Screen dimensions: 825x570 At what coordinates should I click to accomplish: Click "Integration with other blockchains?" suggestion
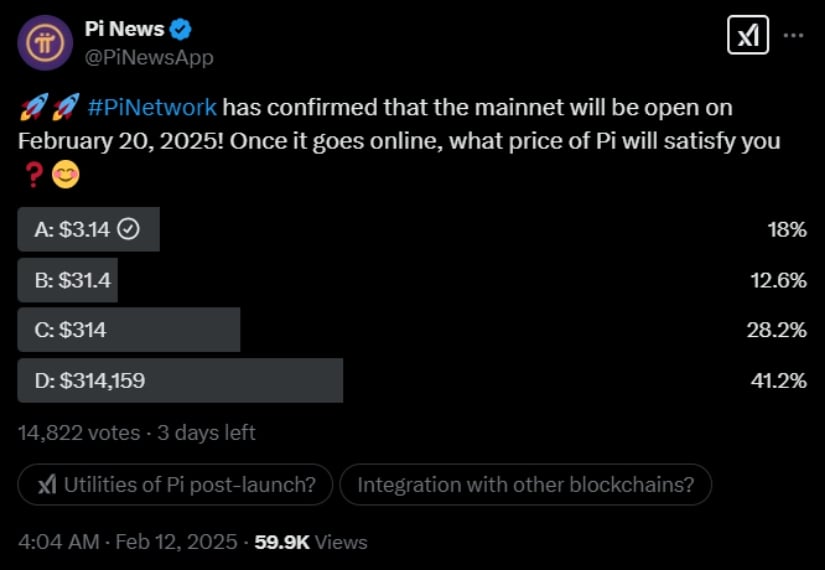point(525,485)
